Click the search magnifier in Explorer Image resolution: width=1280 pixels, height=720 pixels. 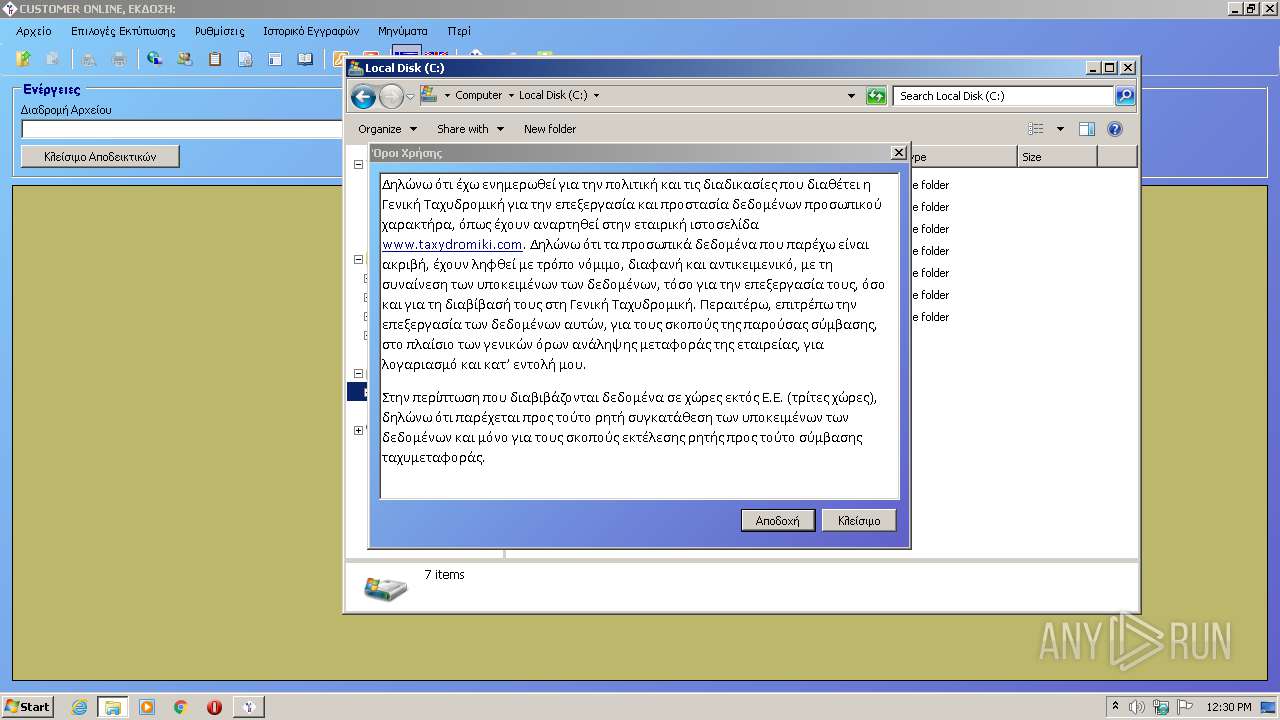tap(1125, 96)
